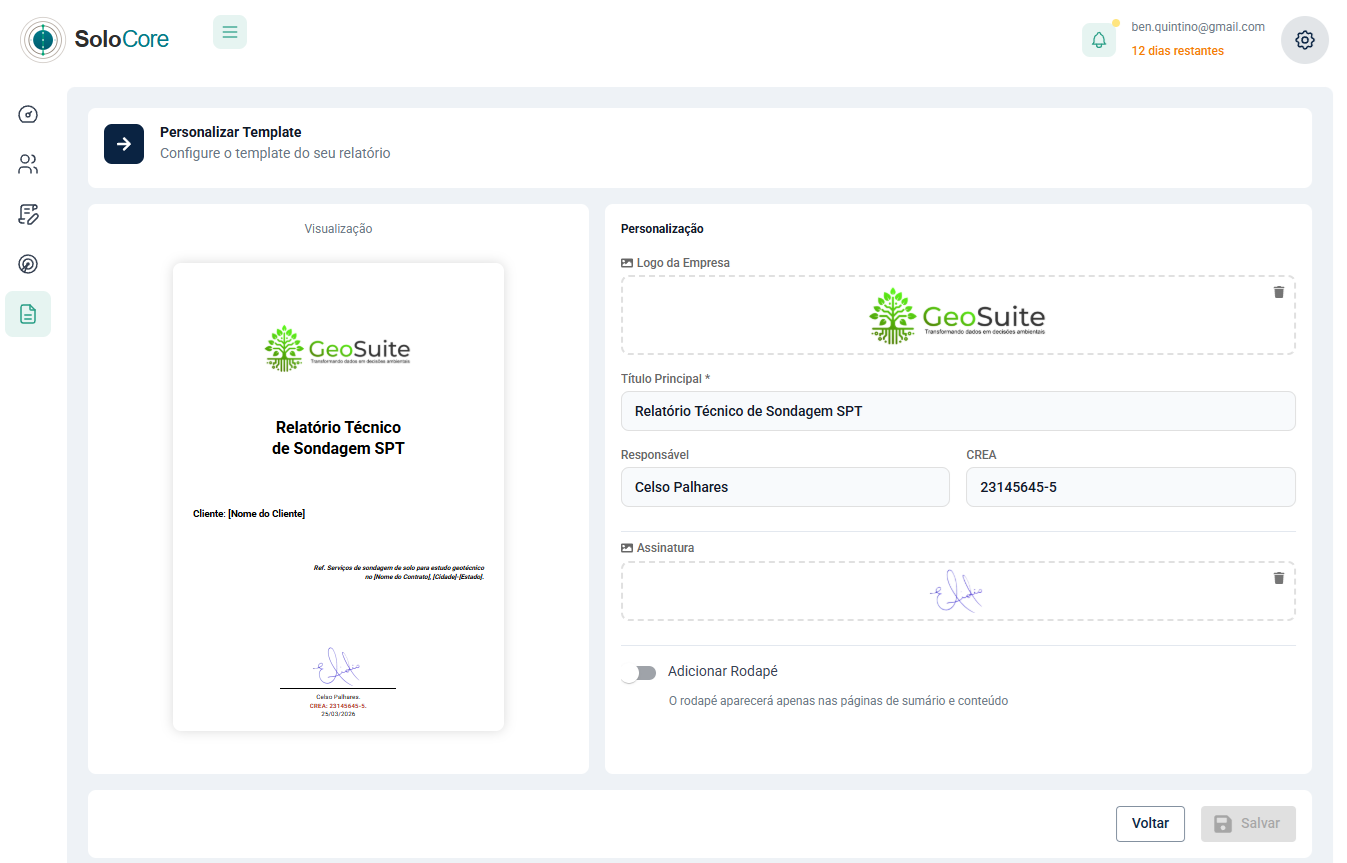Click the Logo da Empresa label

pos(683,263)
